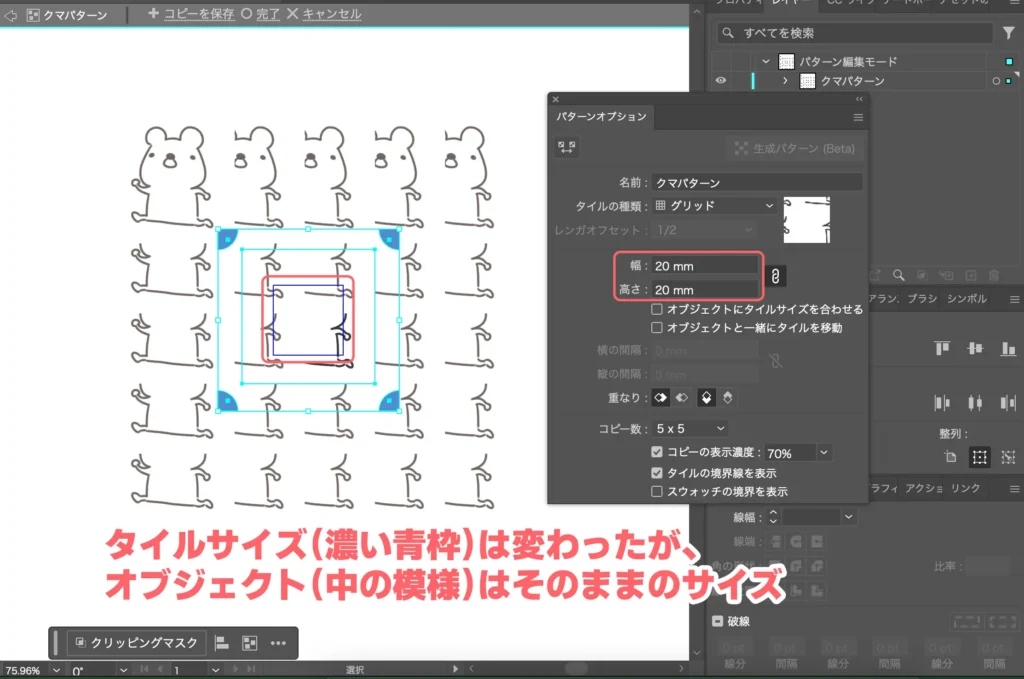Screen dimensions: 1024x679
Task: Click the align icon in floating taskbar
Action: (x=223, y=642)
